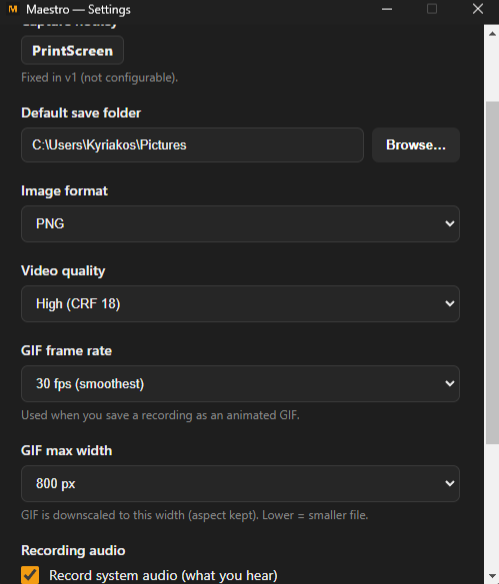Click the scrollbar track below the thumb

tap(492, 507)
